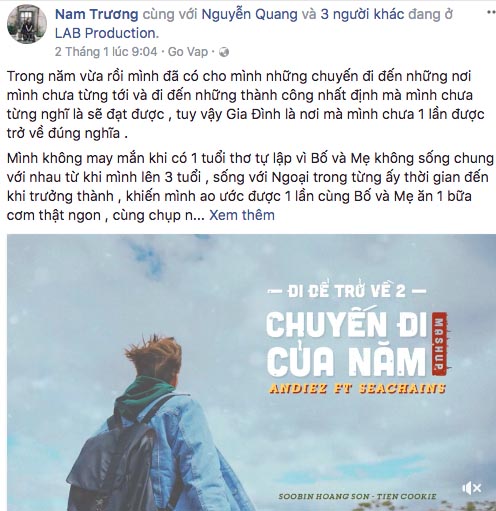Open the Nam Trương profile link
Image resolution: width=496 pixels, height=511 pixels.
[96, 14]
